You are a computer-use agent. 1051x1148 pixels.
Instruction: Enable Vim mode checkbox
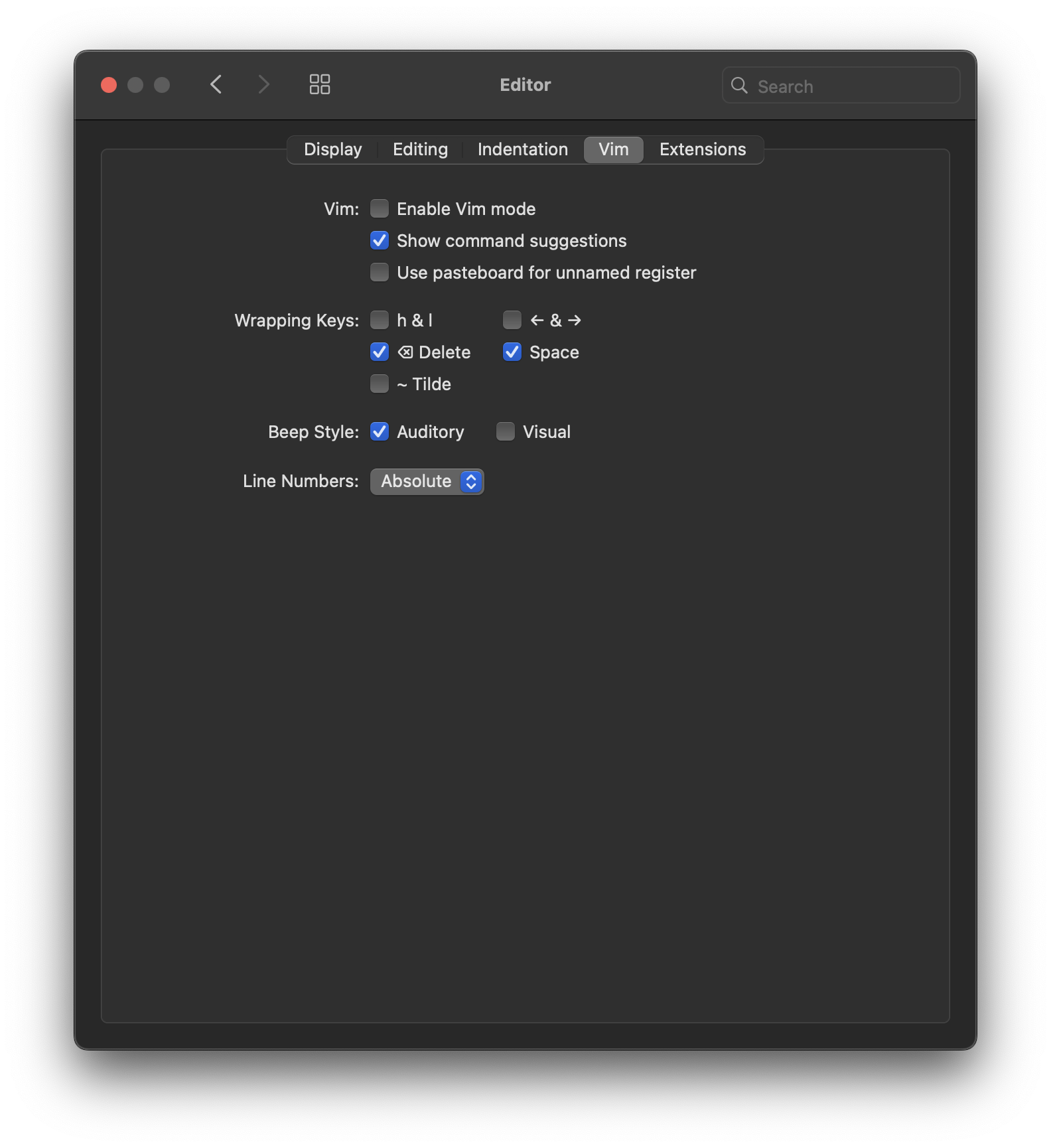pos(380,208)
